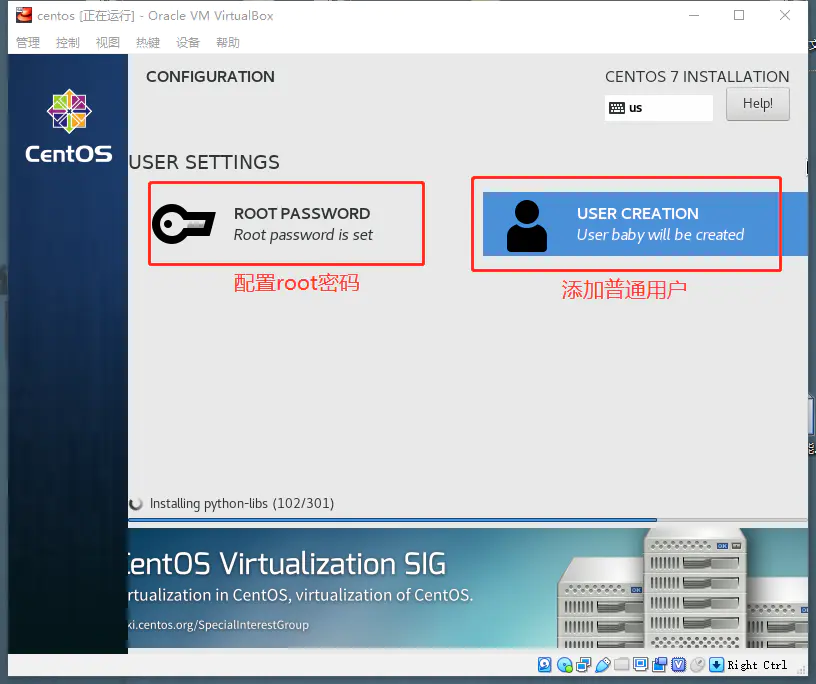Click the keyboard icon next to us
816x684 pixels.
617,108
